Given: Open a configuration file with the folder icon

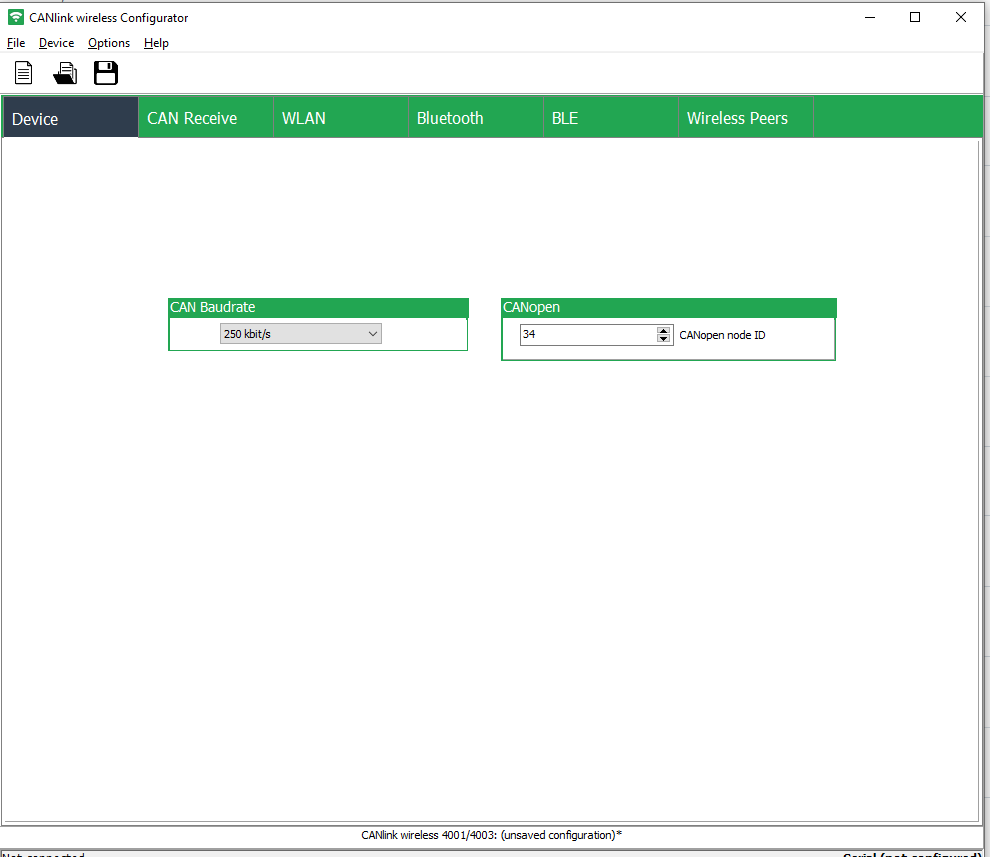Looking at the screenshot, I should pyautogui.click(x=64, y=72).
